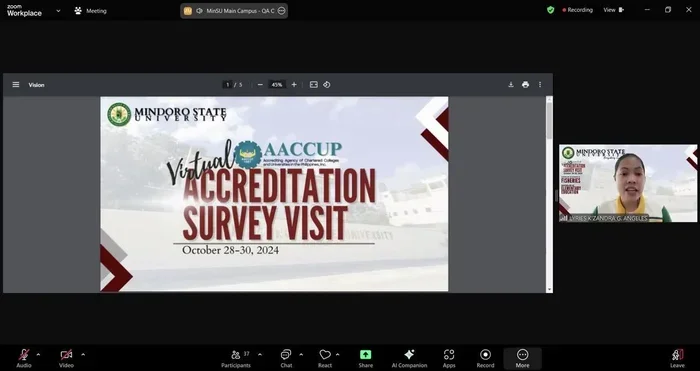Open the View layout menu

pos(614,10)
